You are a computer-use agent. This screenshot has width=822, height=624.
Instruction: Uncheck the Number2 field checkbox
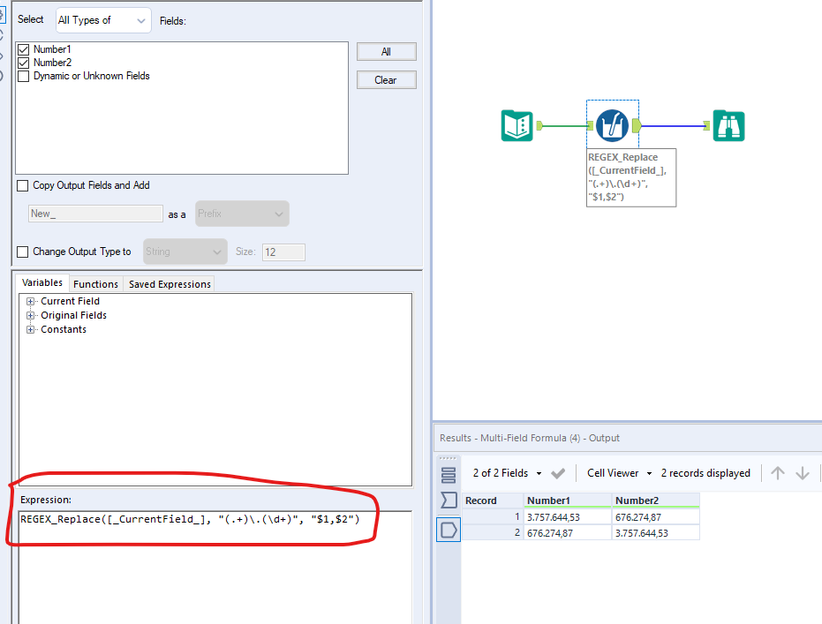click(23, 63)
